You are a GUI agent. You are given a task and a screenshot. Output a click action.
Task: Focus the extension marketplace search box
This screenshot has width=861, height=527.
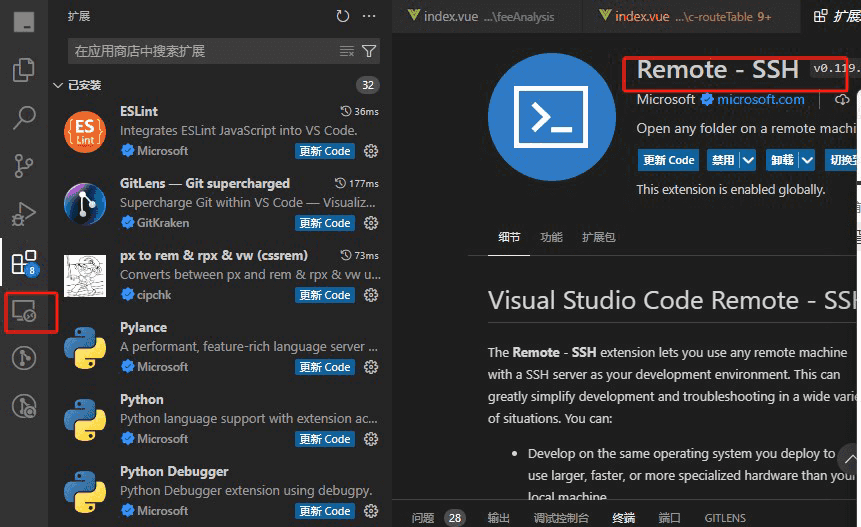tap(203, 51)
